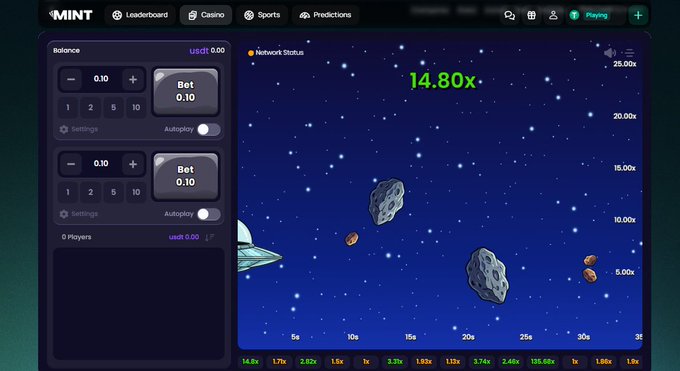
Task: Click the 0 Players label
Action: click(x=76, y=237)
